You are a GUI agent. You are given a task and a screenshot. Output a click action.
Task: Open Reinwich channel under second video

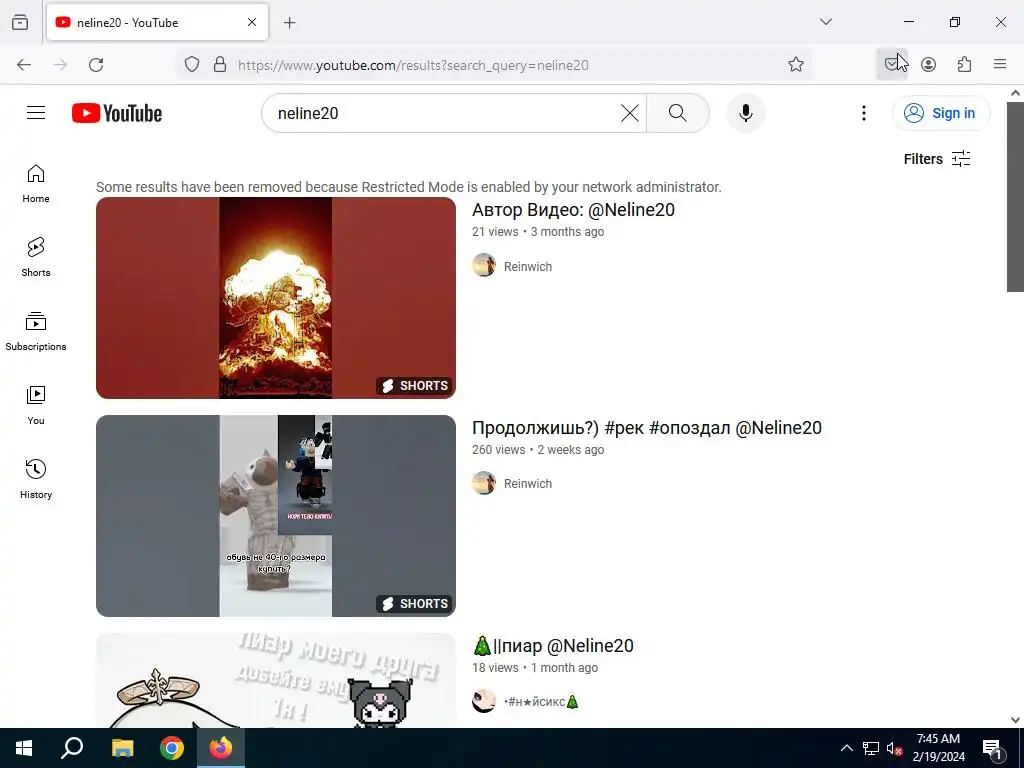click(x=528, y=483)
